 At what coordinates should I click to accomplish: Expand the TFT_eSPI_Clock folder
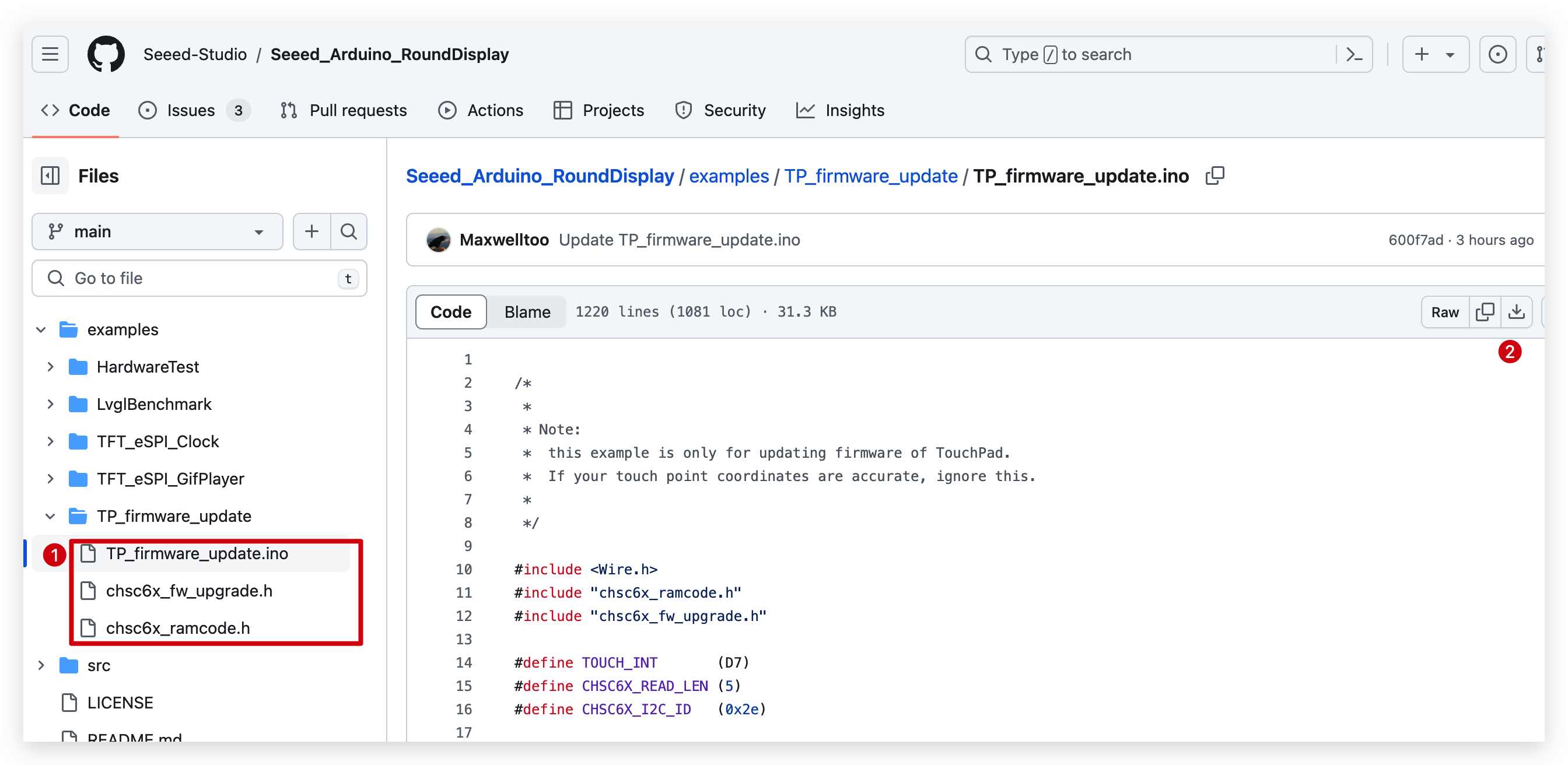(x=51, y=441)
